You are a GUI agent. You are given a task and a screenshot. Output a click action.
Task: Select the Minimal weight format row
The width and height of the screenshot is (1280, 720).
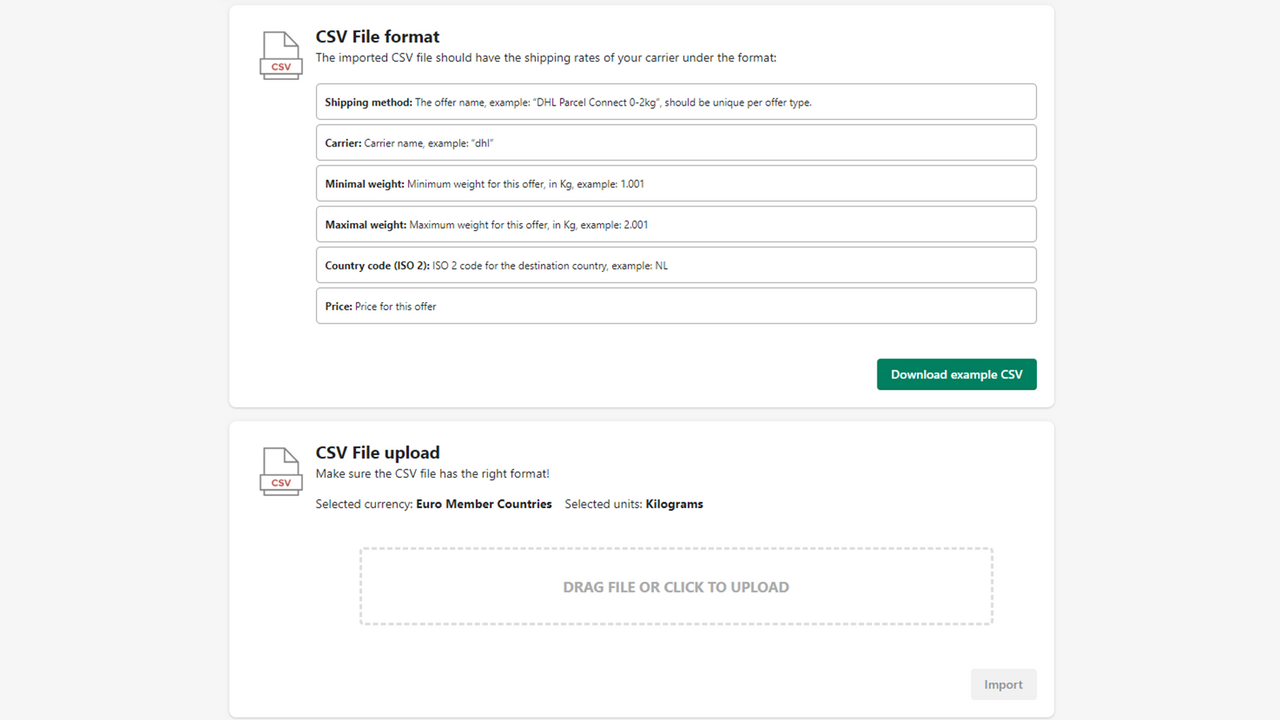point(676,183)
